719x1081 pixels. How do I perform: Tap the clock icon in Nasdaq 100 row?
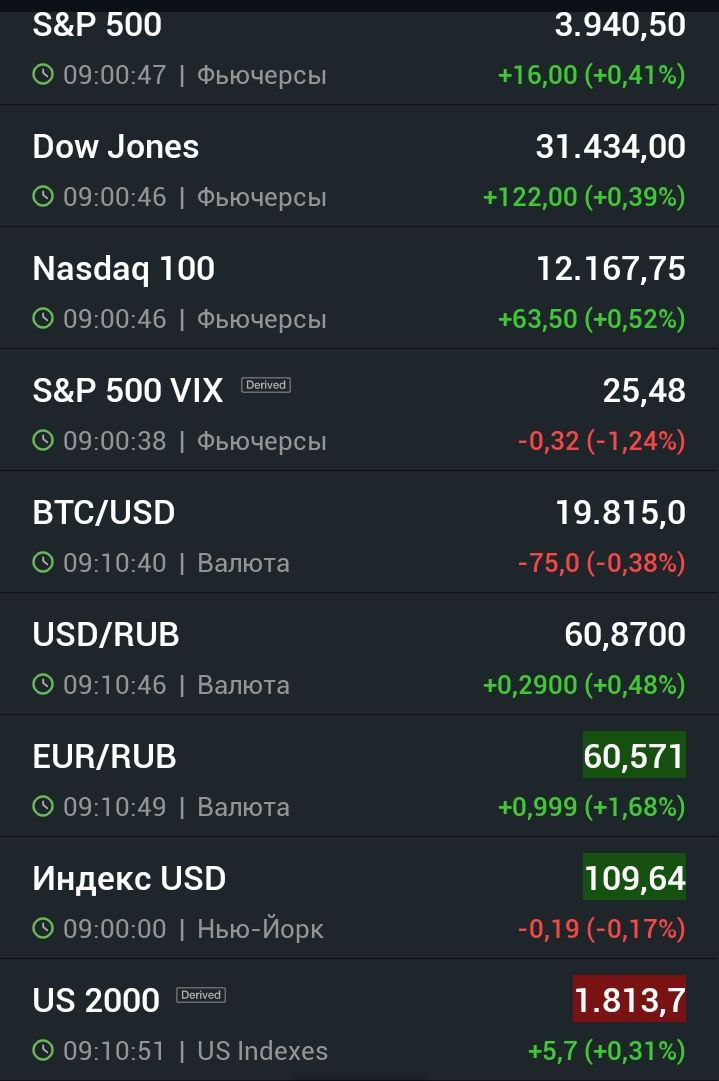[43, 319]
